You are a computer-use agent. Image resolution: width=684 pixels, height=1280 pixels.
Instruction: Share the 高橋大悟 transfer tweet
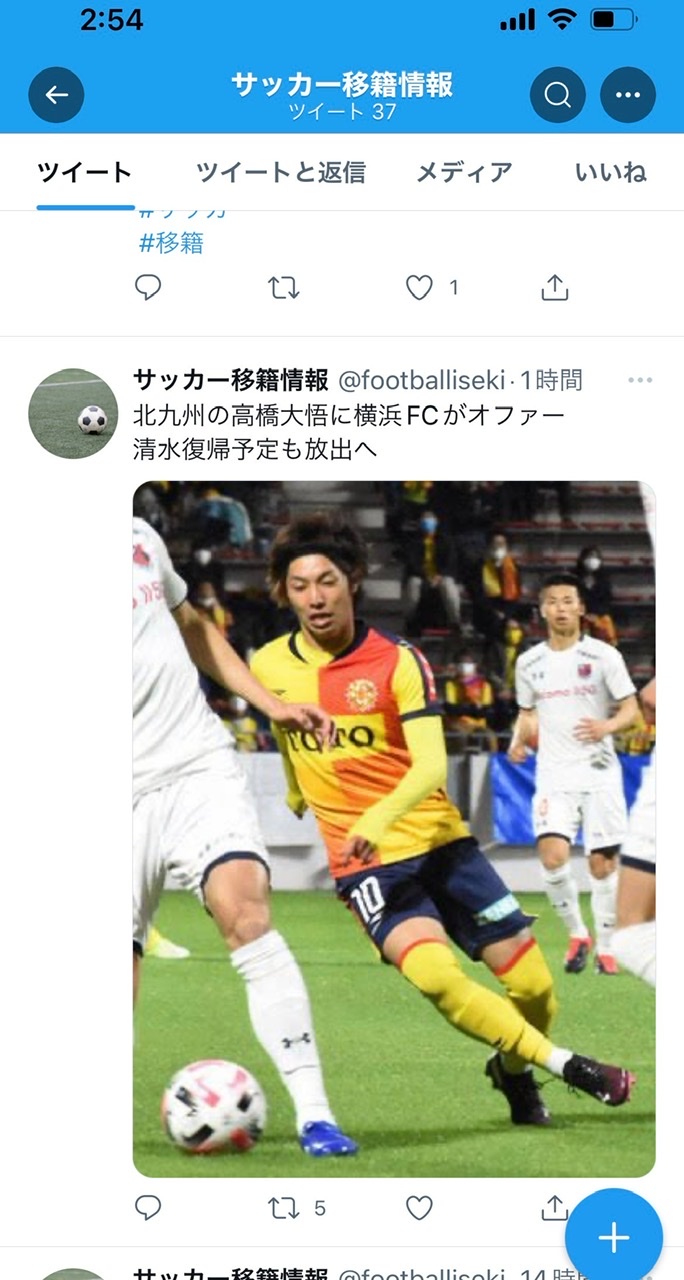(x=554, y=1208)
